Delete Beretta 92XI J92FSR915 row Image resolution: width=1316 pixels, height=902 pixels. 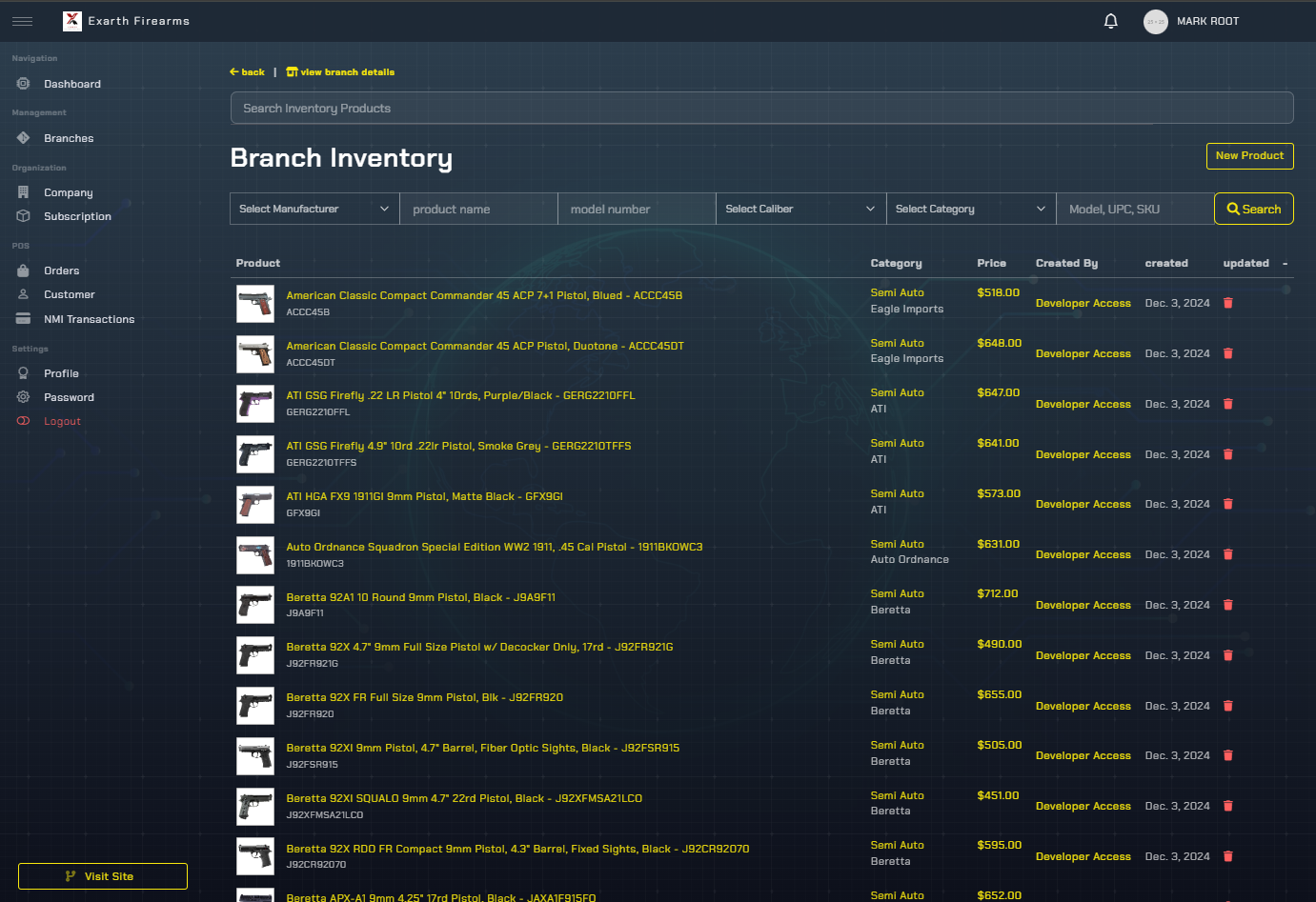pyautogui.click(x=1228, y=755)
